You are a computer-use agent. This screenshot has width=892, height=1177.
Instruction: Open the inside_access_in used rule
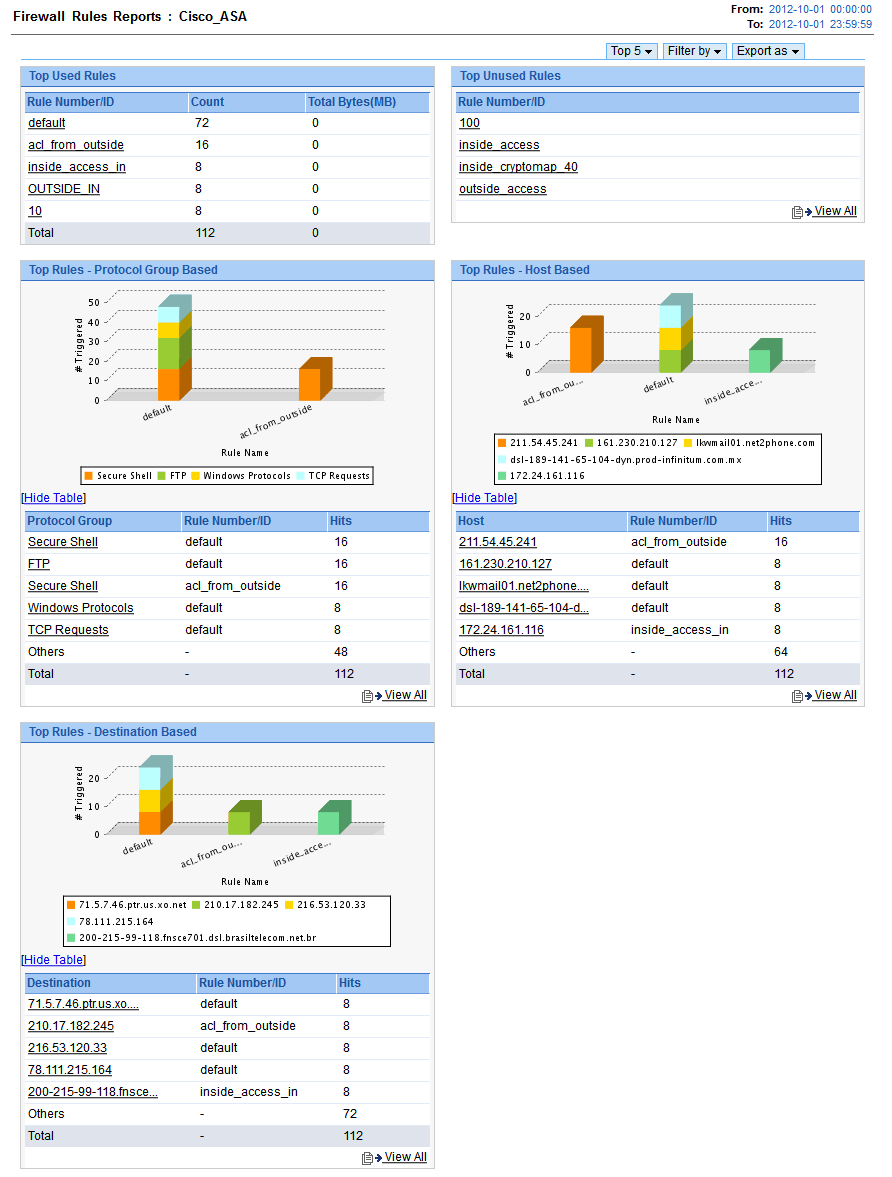77,167
